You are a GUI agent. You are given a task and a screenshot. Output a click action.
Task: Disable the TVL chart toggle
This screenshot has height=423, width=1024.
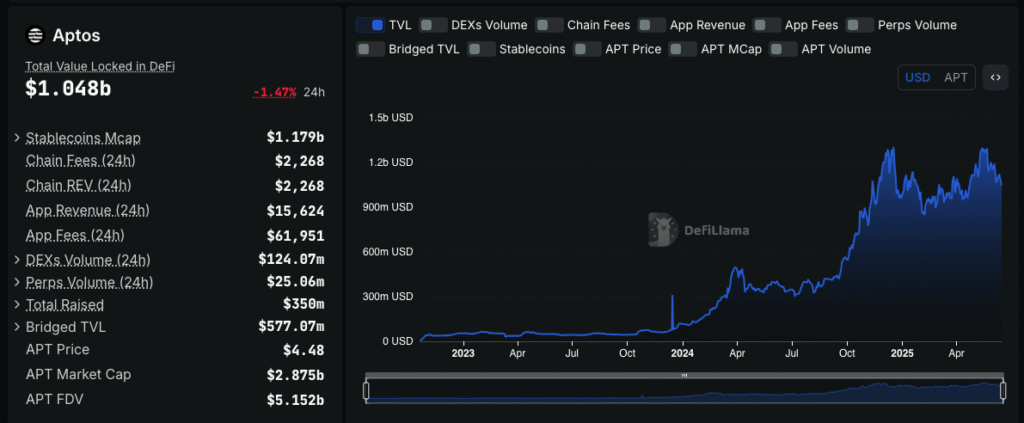pyautogui.click(x=371, y=24)
